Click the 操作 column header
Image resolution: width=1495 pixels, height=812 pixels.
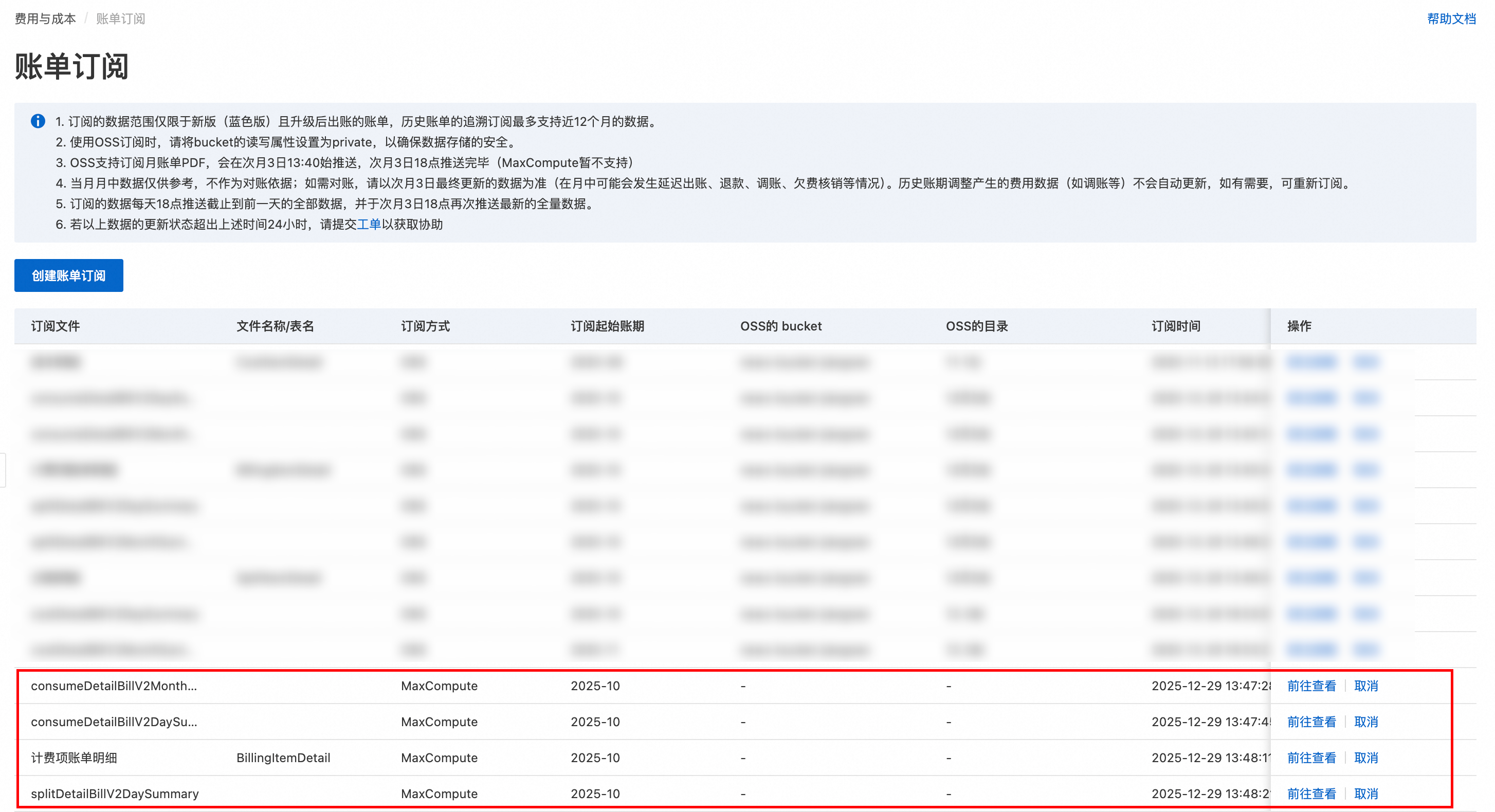pyautogui.click(x=1299, y=326)
